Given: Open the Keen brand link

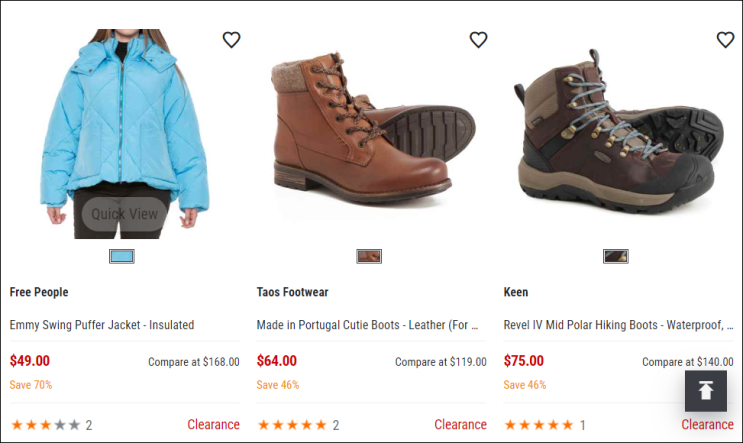Looking at the screenshot, I should pyautogui.click(x=516, y=292).
